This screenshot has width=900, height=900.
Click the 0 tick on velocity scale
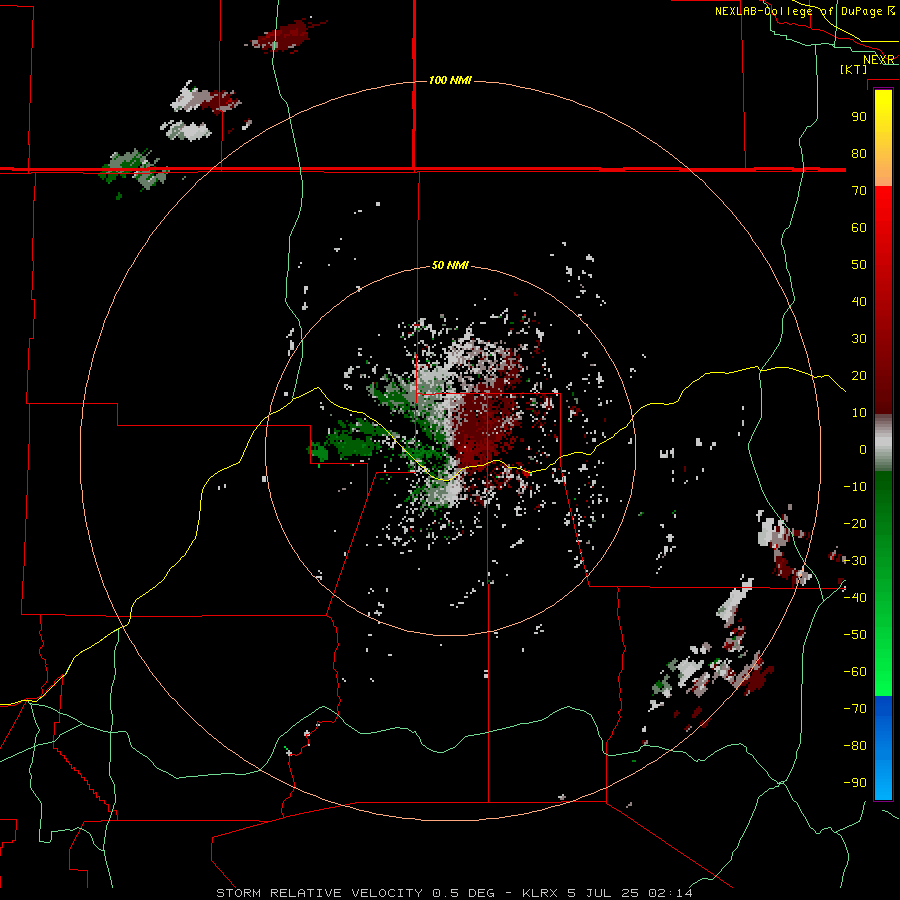(x=863, y=449)
